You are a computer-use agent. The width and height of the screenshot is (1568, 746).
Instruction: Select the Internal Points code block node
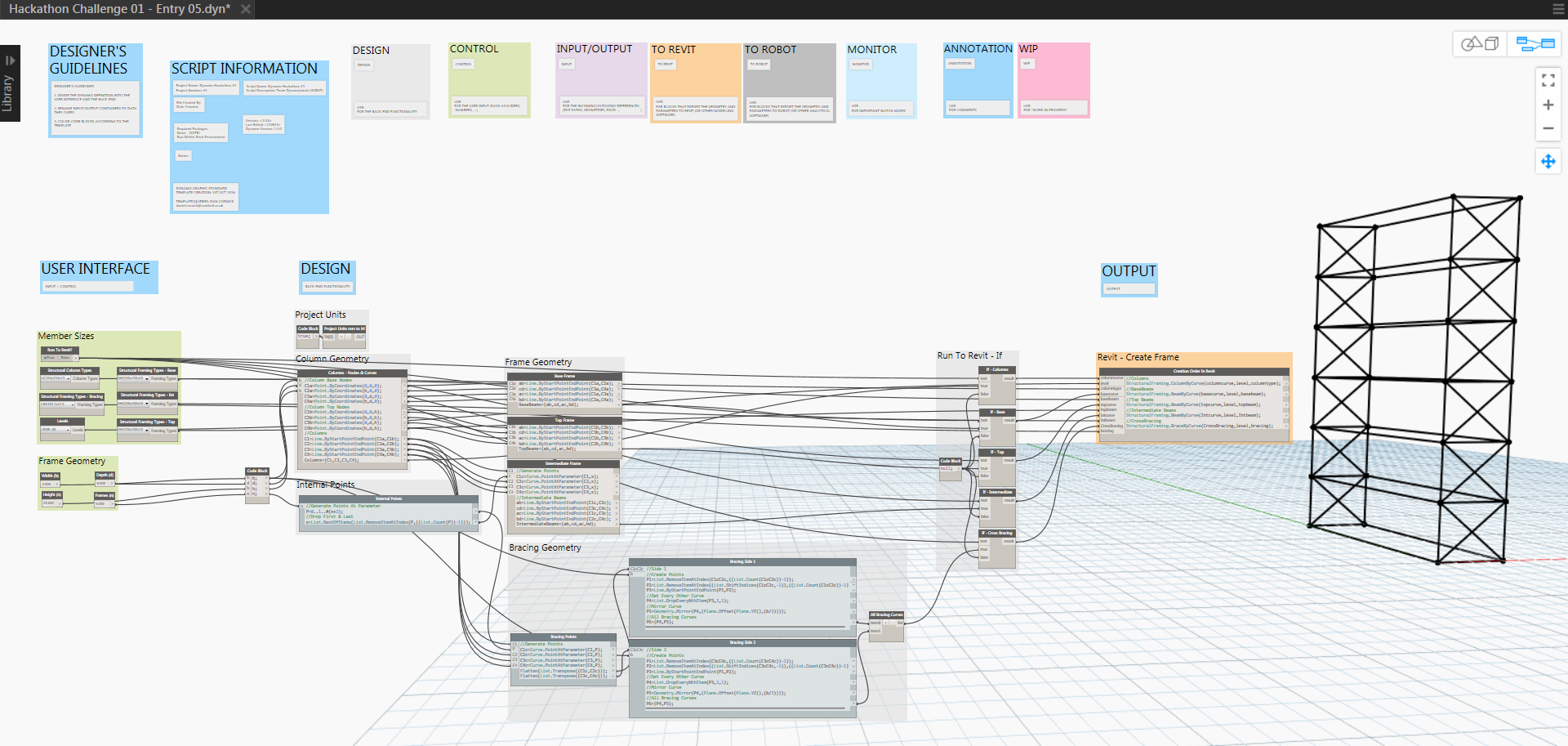(x=389, y=511)
